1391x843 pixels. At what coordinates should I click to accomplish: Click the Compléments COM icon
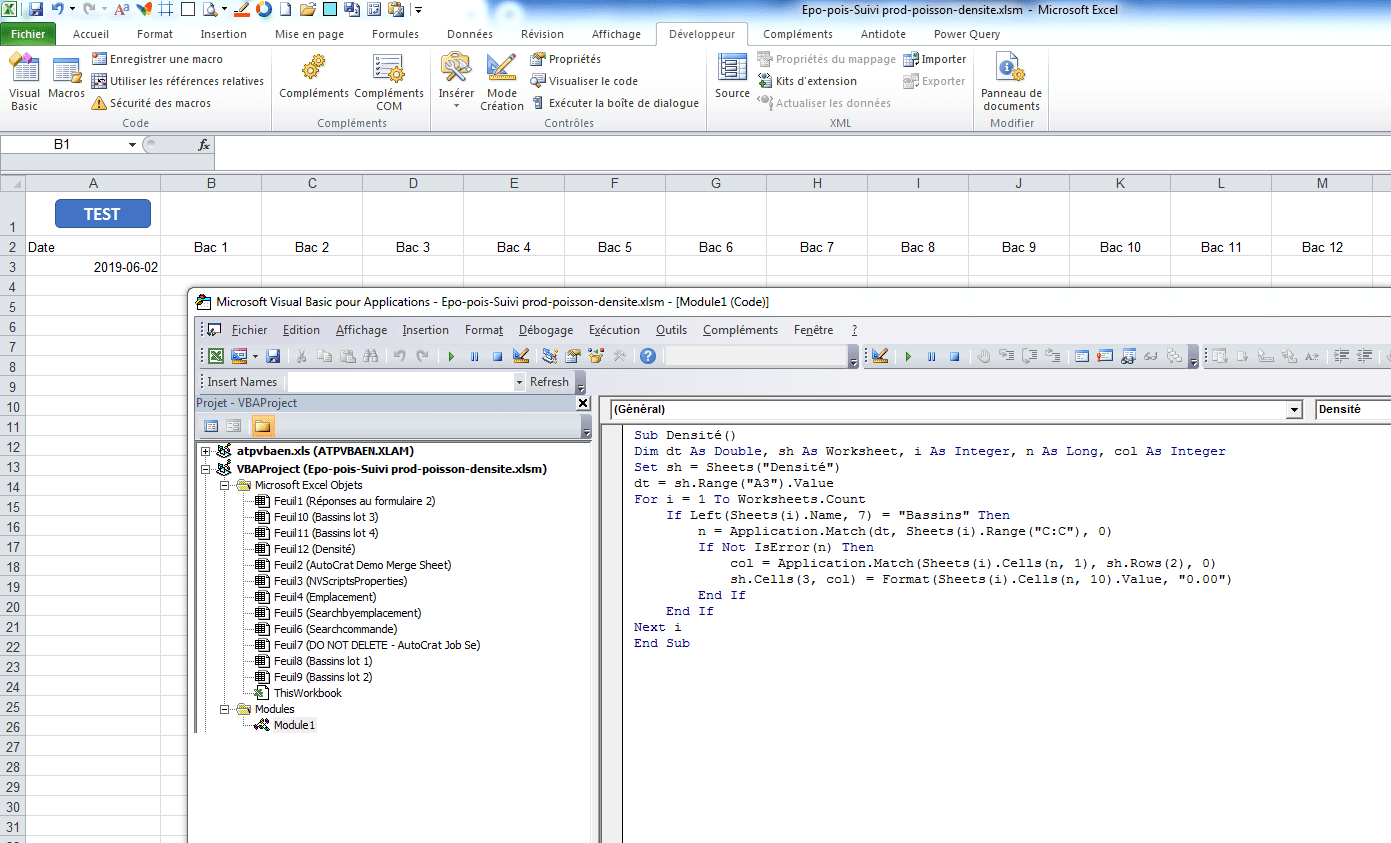(x=389, y=81)
